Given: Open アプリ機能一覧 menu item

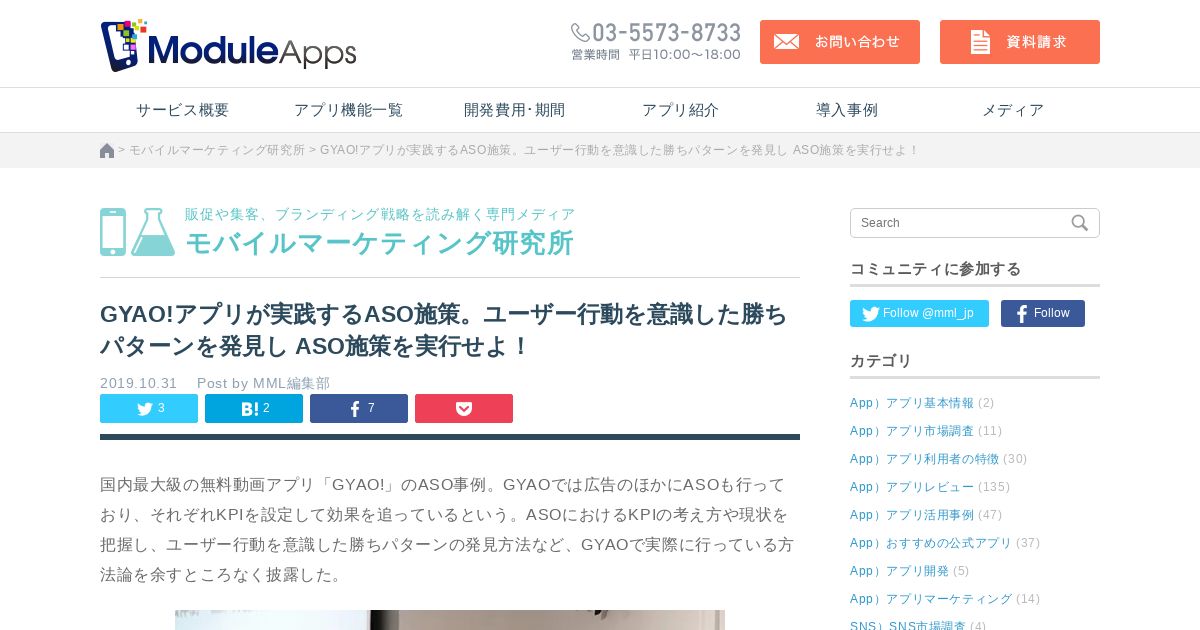Looking at the screenshot, I should [x=348, y=110].
